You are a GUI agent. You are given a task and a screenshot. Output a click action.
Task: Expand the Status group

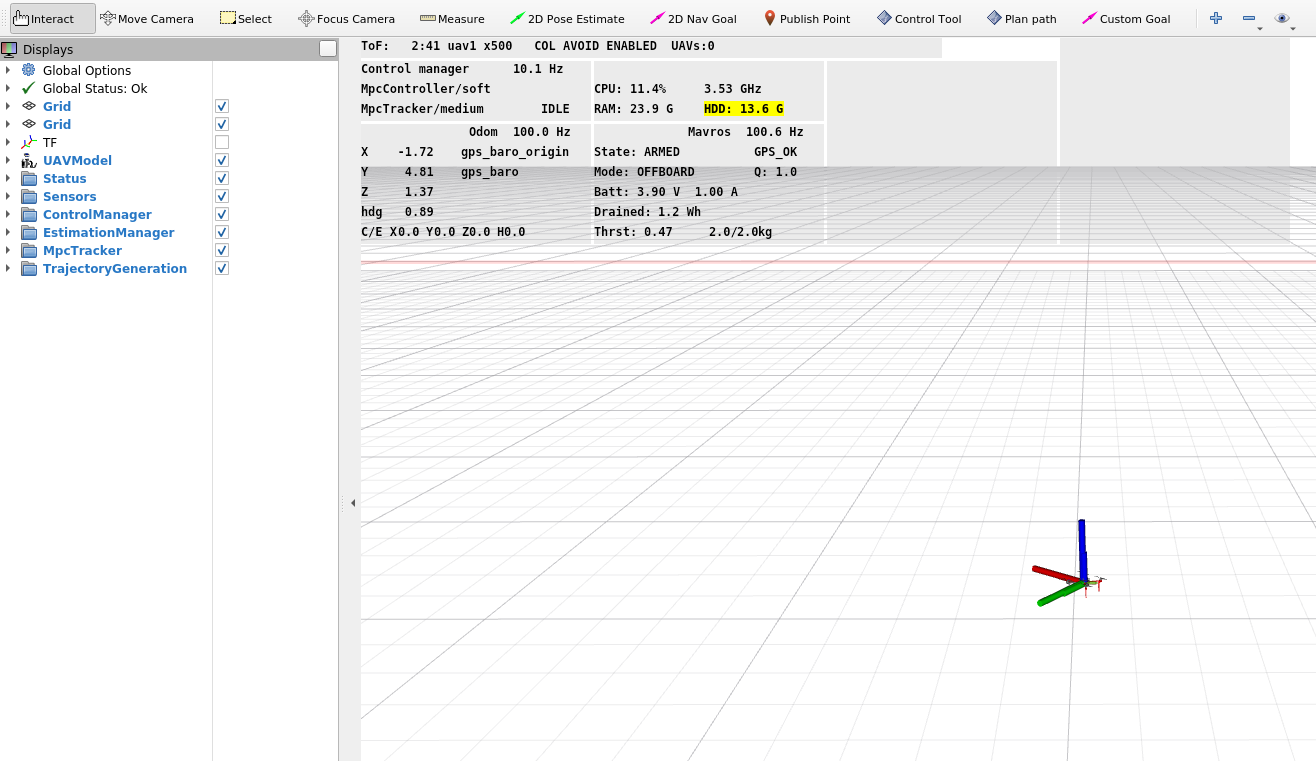(x=8, y=178)
